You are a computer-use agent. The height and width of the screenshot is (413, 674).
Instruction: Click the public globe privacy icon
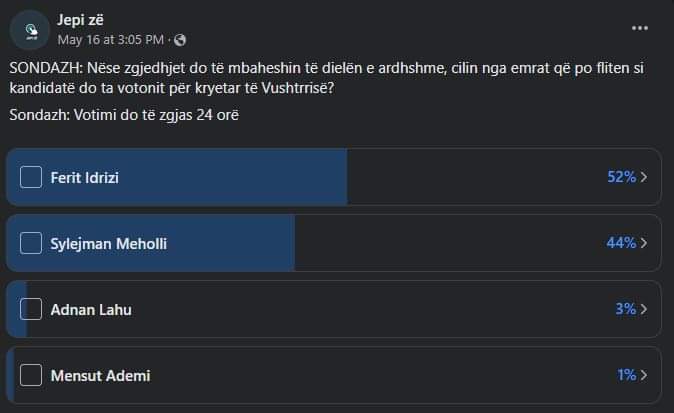[180, 40]
